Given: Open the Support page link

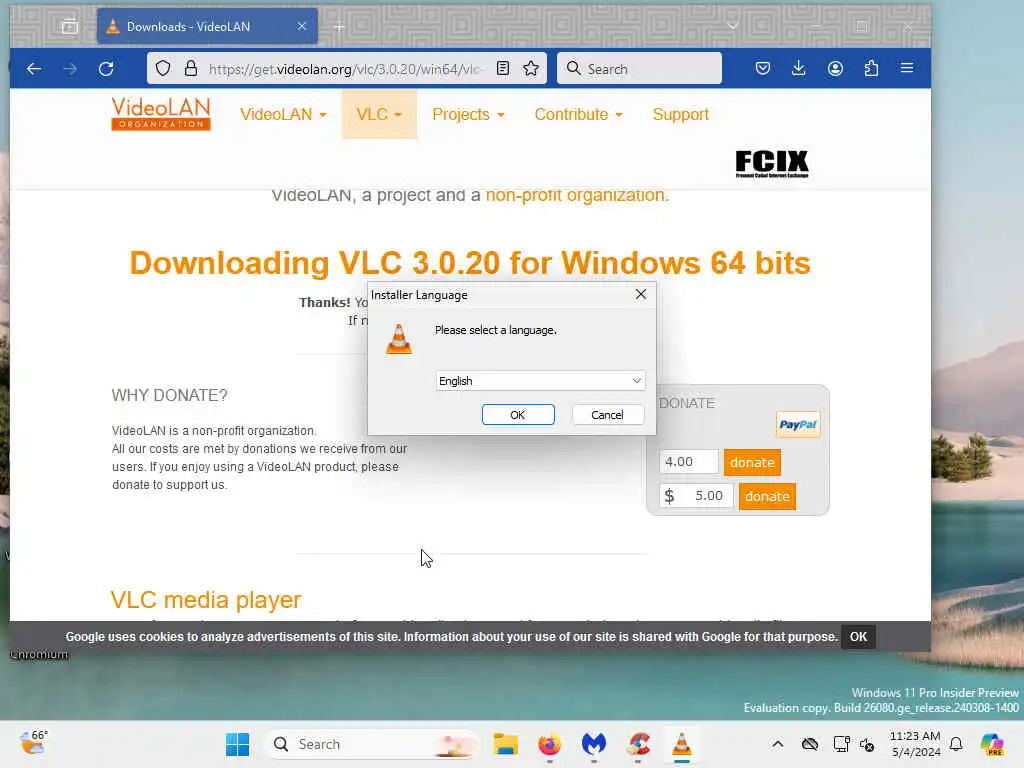Looking at the screenshot, I should [680, 114].
